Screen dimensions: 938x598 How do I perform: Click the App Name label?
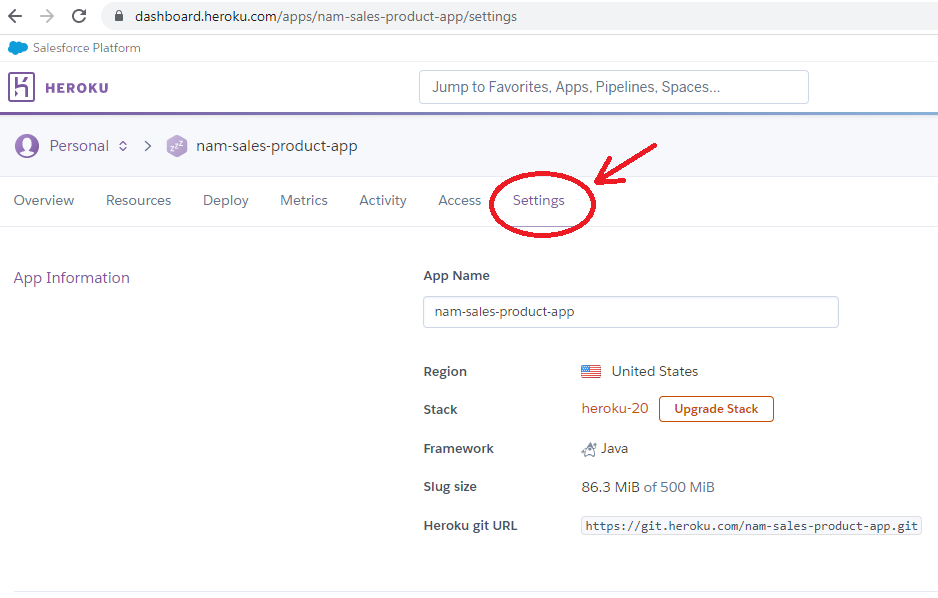[456, 276]
